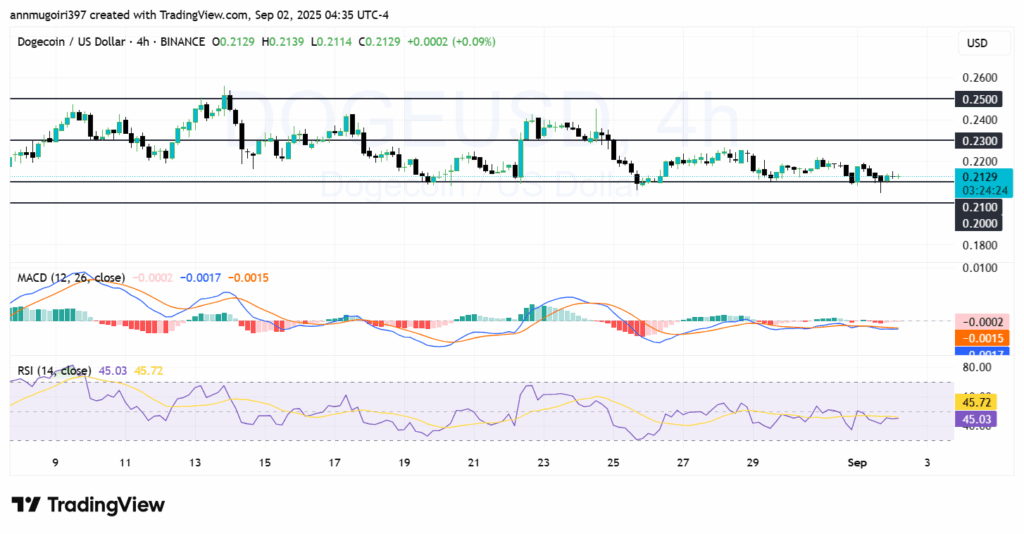Click the 80.00 RSI scale label

(x=977, y=368)
